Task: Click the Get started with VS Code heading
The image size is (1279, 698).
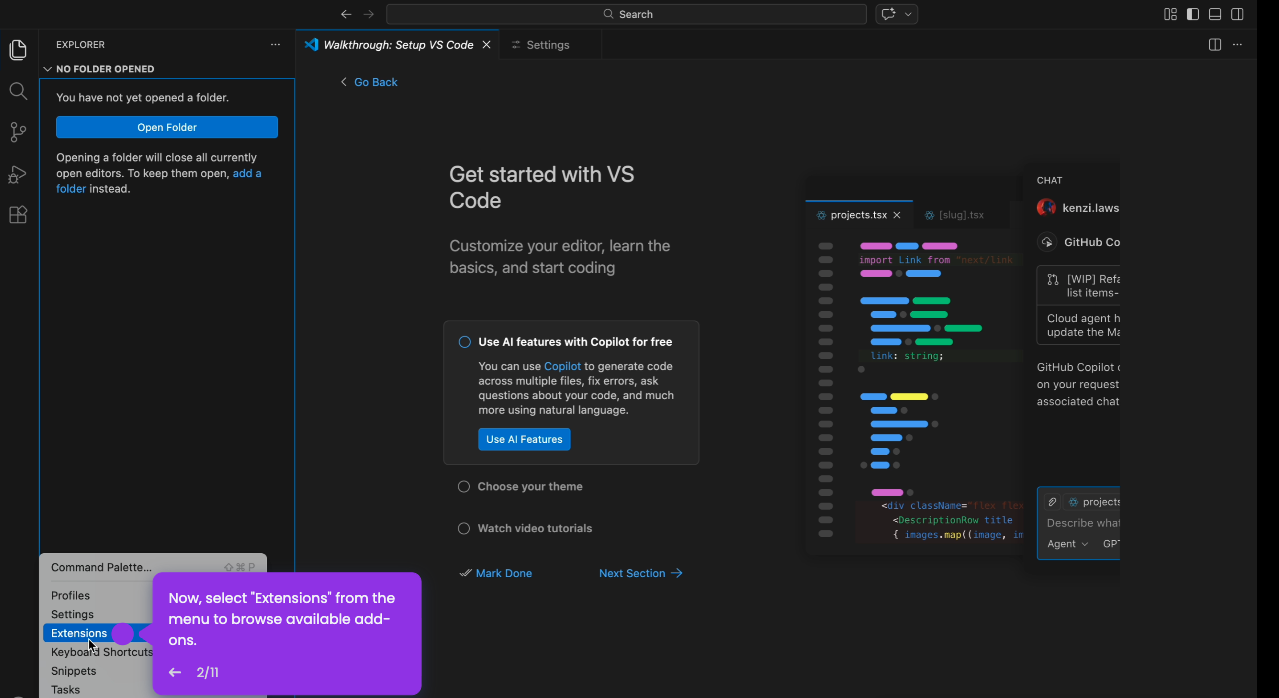Action: point(542,187)
